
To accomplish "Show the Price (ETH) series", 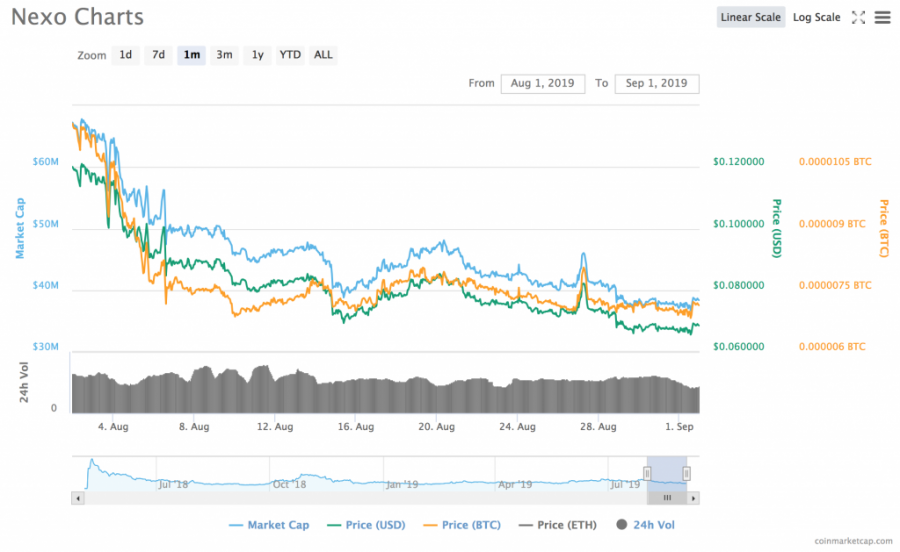I will (557, 524).
